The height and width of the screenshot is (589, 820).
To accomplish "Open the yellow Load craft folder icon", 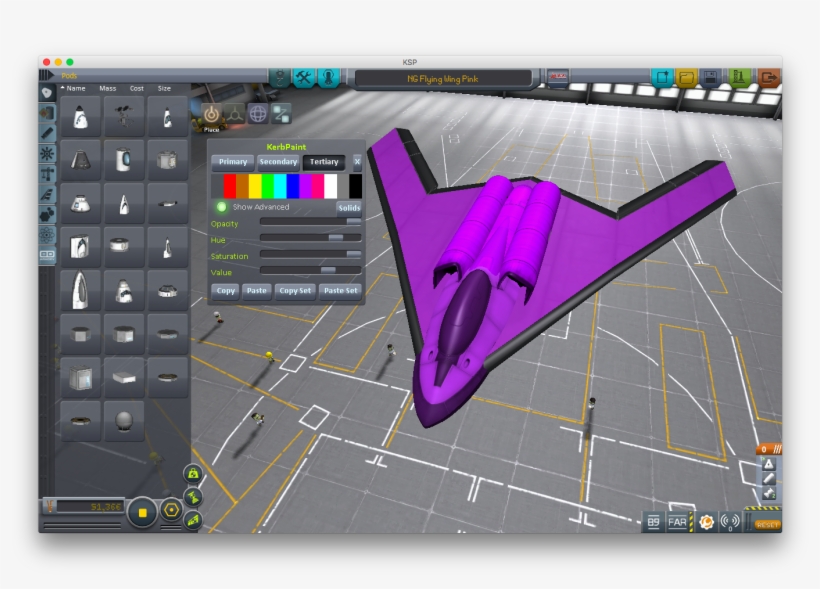I will click(686, 78).
